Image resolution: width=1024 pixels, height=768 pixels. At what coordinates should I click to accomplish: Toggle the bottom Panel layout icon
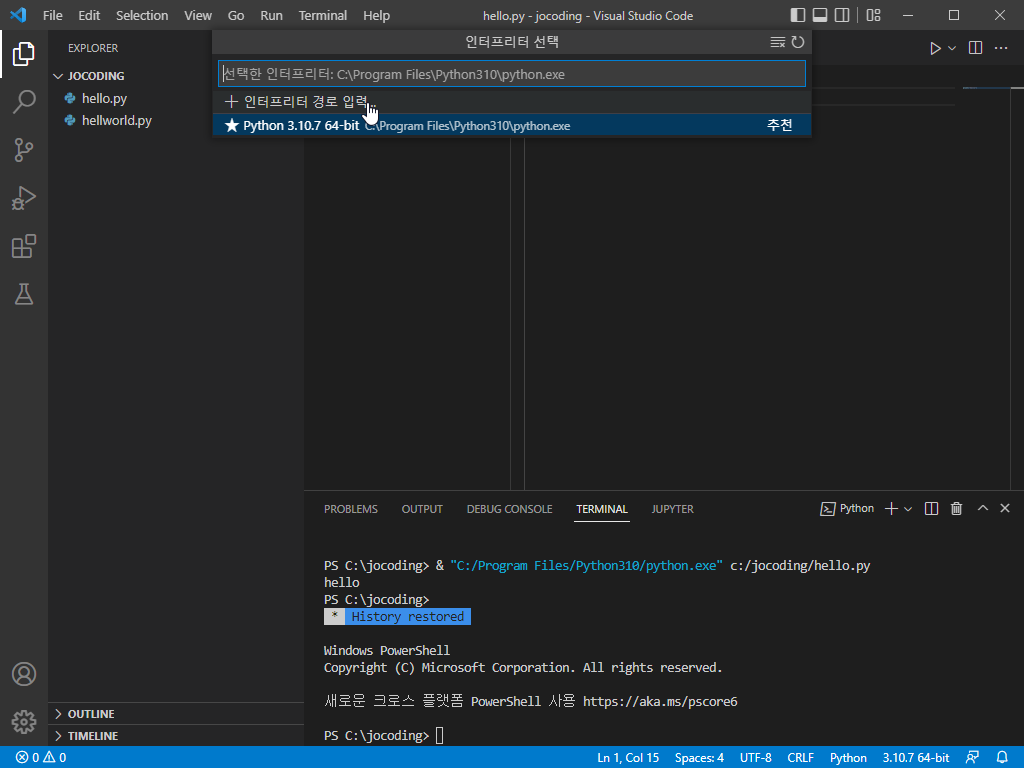tap(820, 15)
